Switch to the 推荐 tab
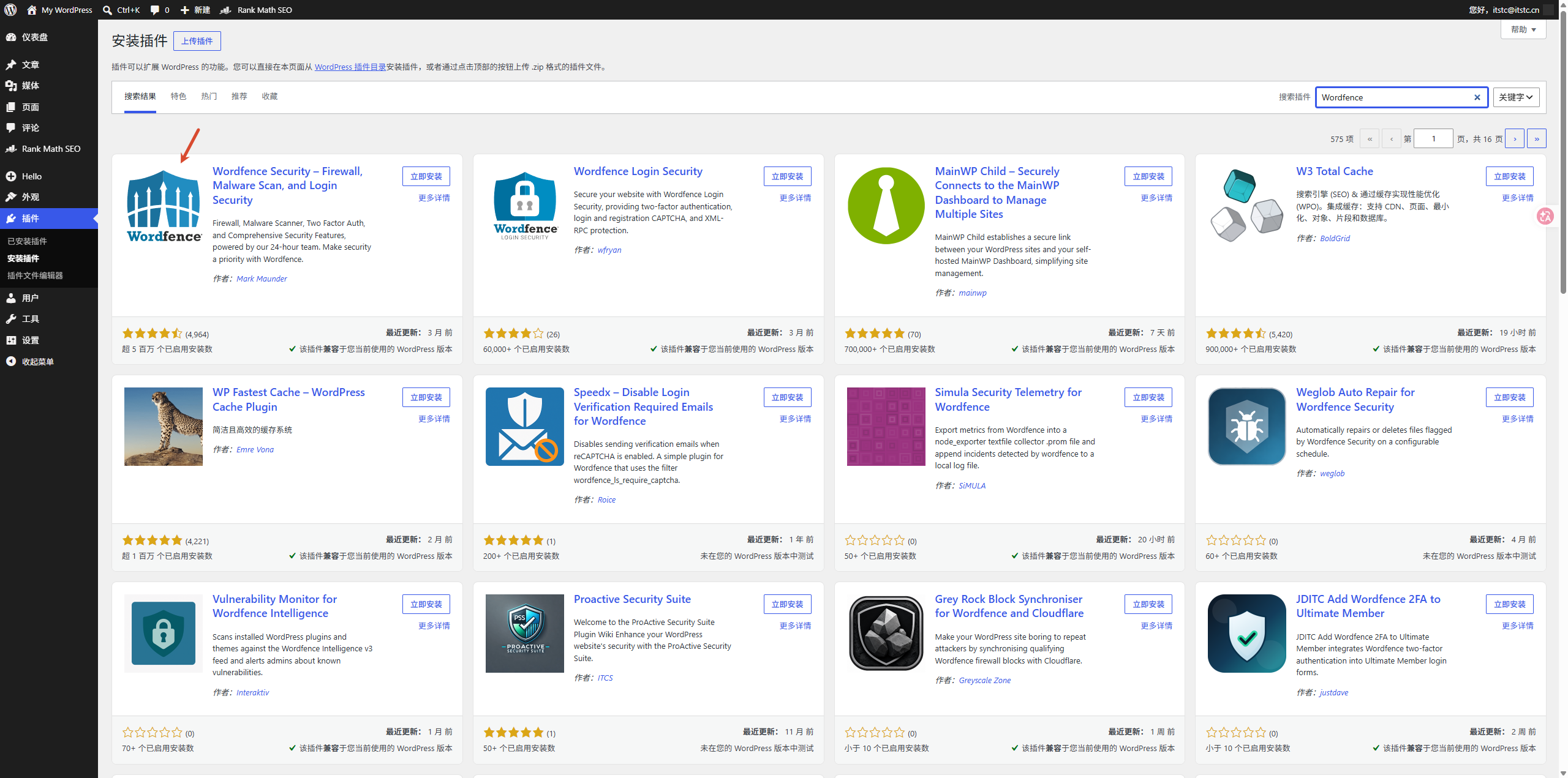The width and height of the screenshot is (1568, 778). (x=239, y=97)
